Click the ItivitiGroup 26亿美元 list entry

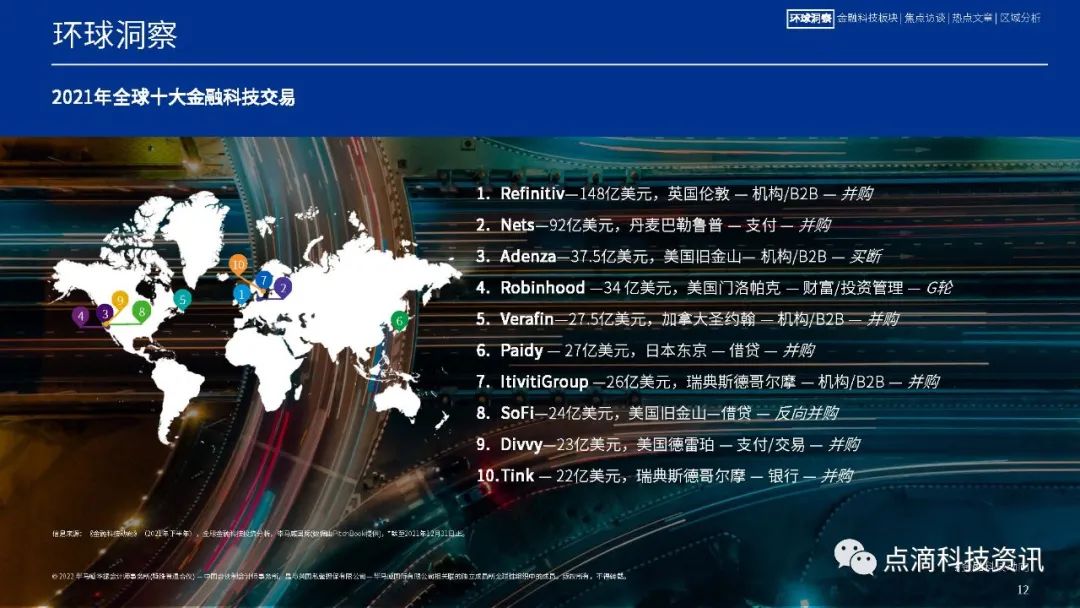pos(707,381)
